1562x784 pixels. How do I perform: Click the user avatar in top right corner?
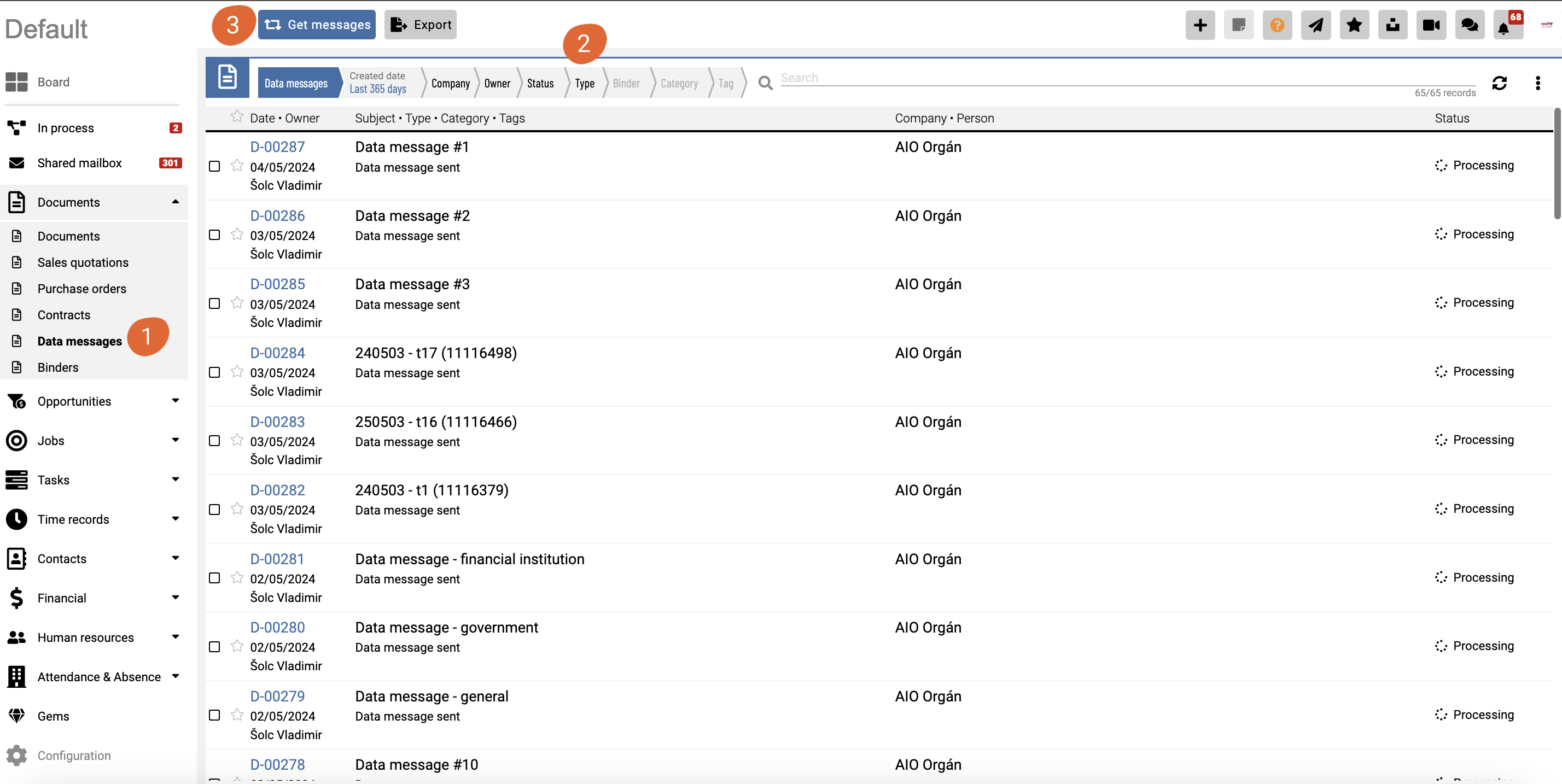[x=1547, y=25]
